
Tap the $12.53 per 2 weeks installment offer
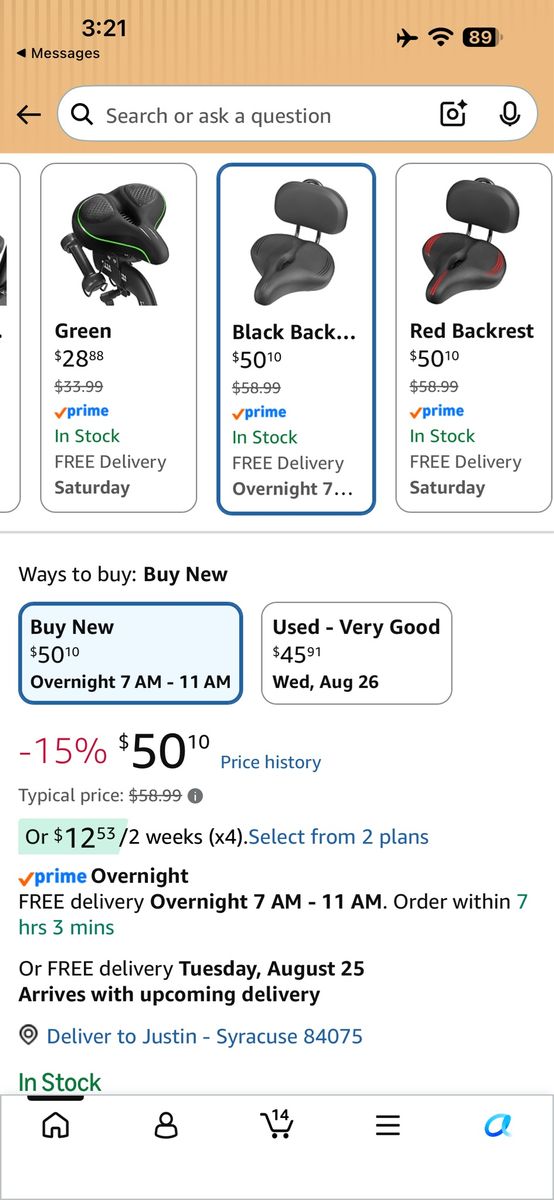132,836
